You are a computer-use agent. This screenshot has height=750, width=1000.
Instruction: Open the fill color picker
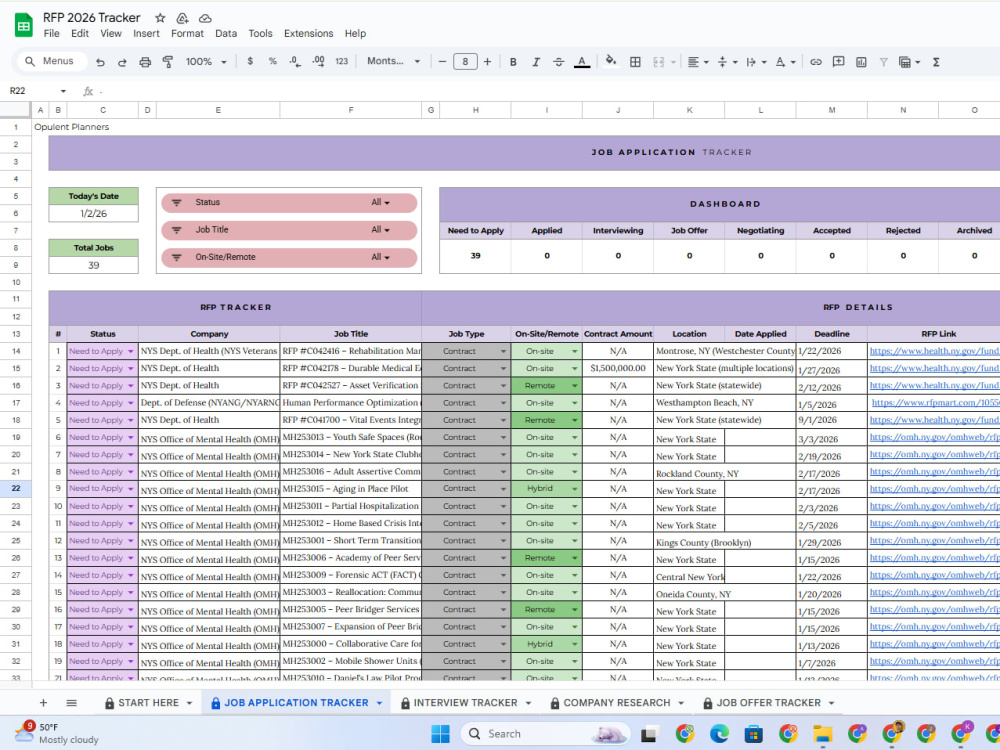(611, 61)
